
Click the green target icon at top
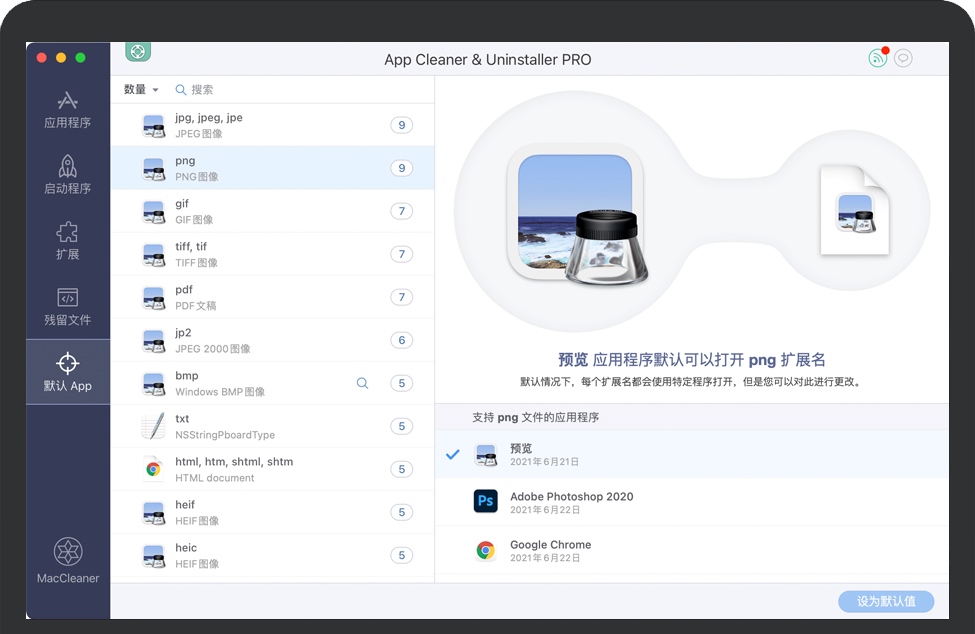[138, 52]
